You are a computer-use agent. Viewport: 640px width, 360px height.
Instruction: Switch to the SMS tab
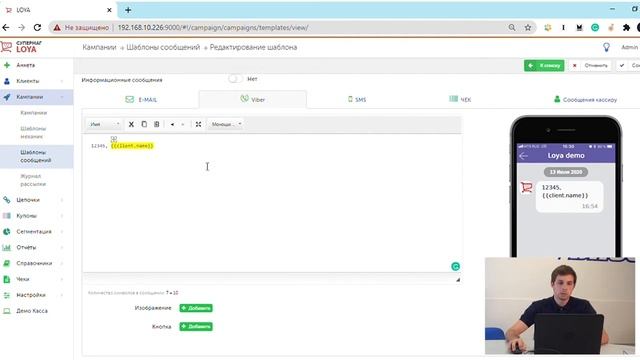tap(357, 100)
